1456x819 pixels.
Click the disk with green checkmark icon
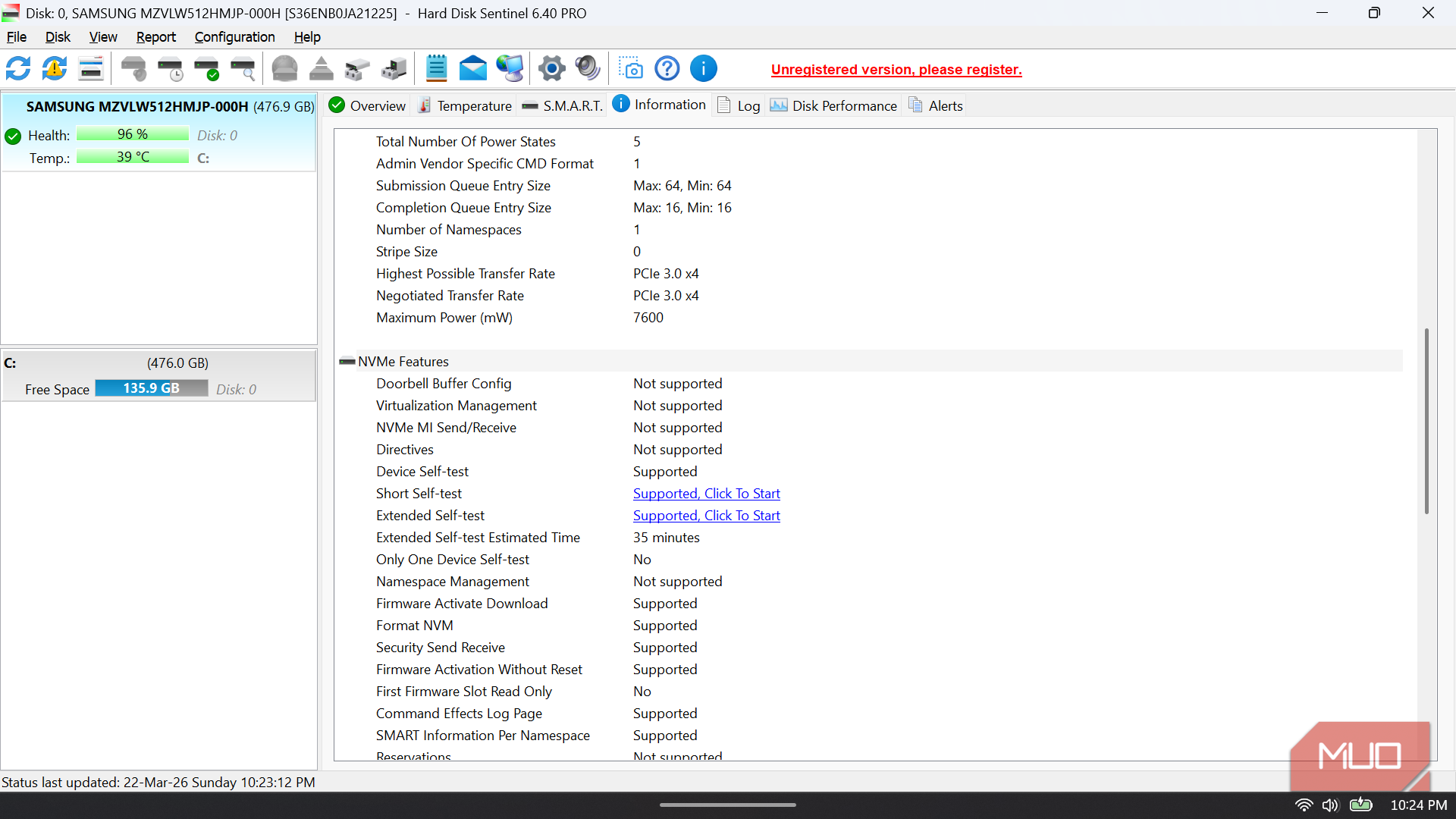(x=207, y=69)
